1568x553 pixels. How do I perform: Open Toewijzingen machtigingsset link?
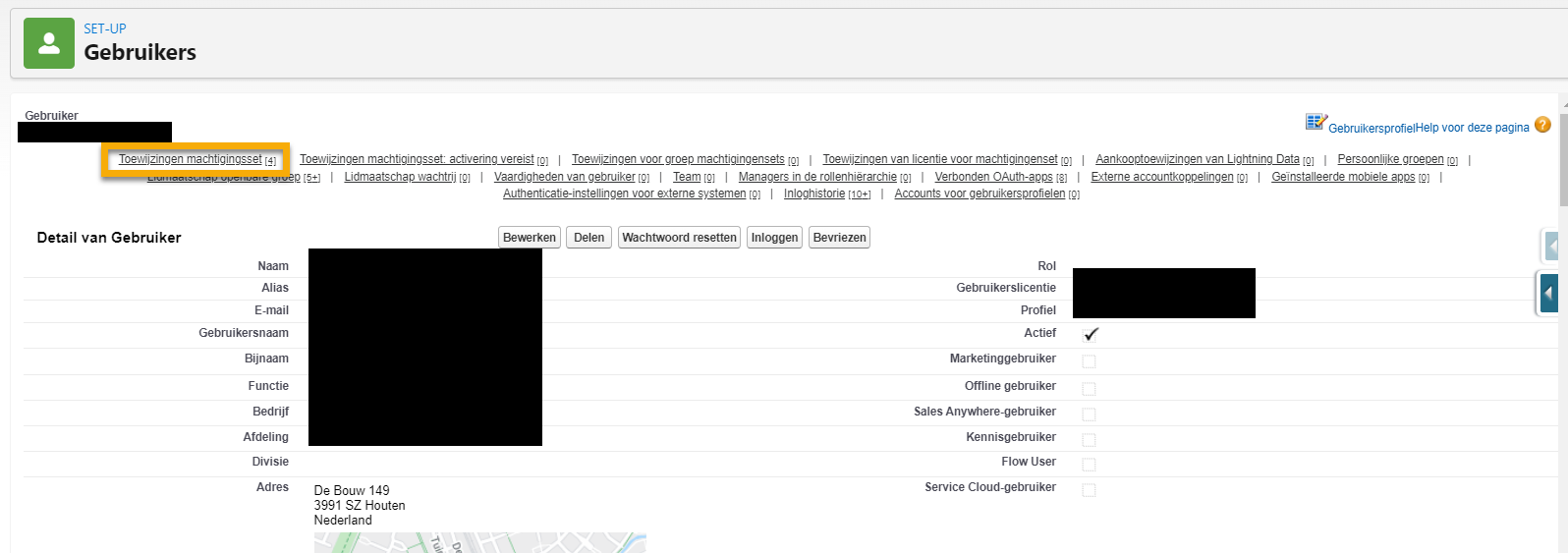pos(197,159)
